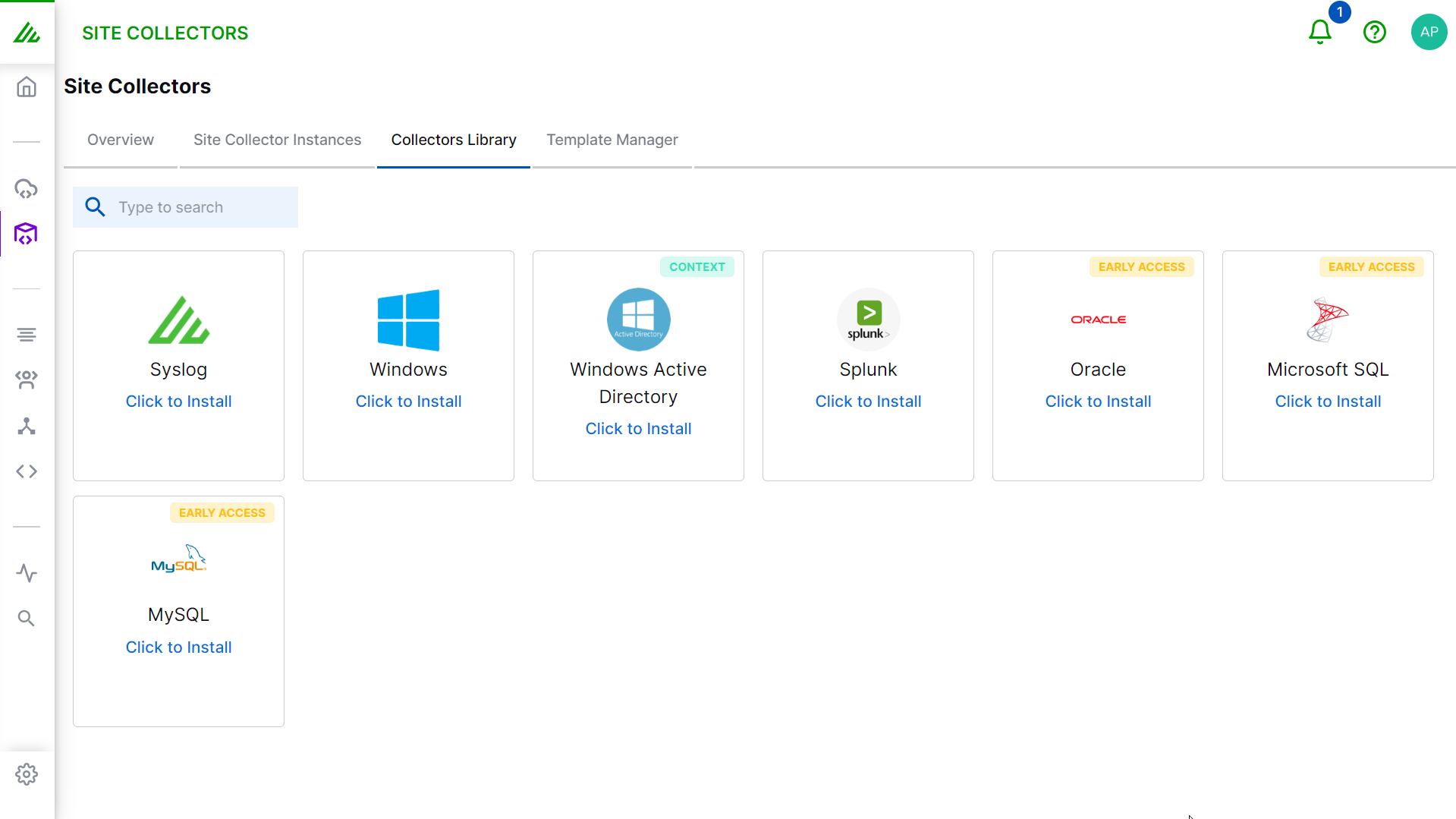Switch to Site Collector Instances tab
Image resolution: width=1456 pixels, height=819 pixels.
tap(277, 140)
